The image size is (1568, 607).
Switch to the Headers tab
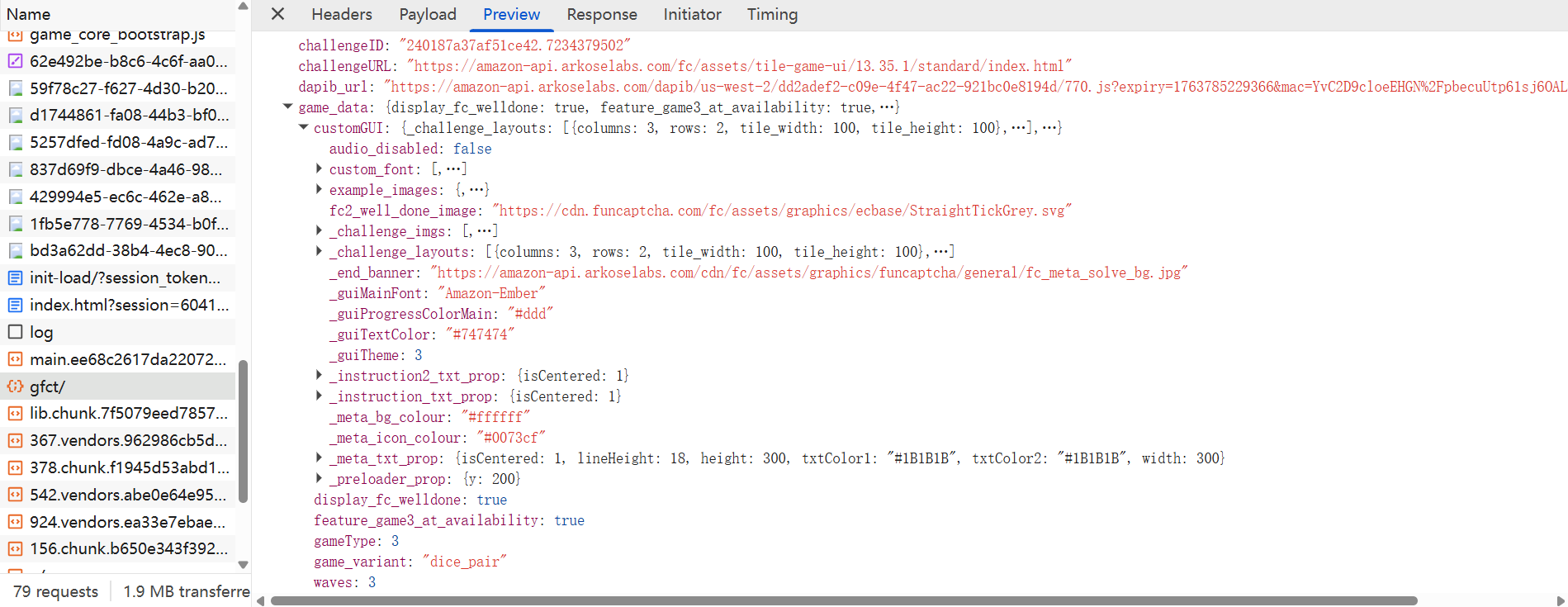pyautogui.click(x=341, y=14)
